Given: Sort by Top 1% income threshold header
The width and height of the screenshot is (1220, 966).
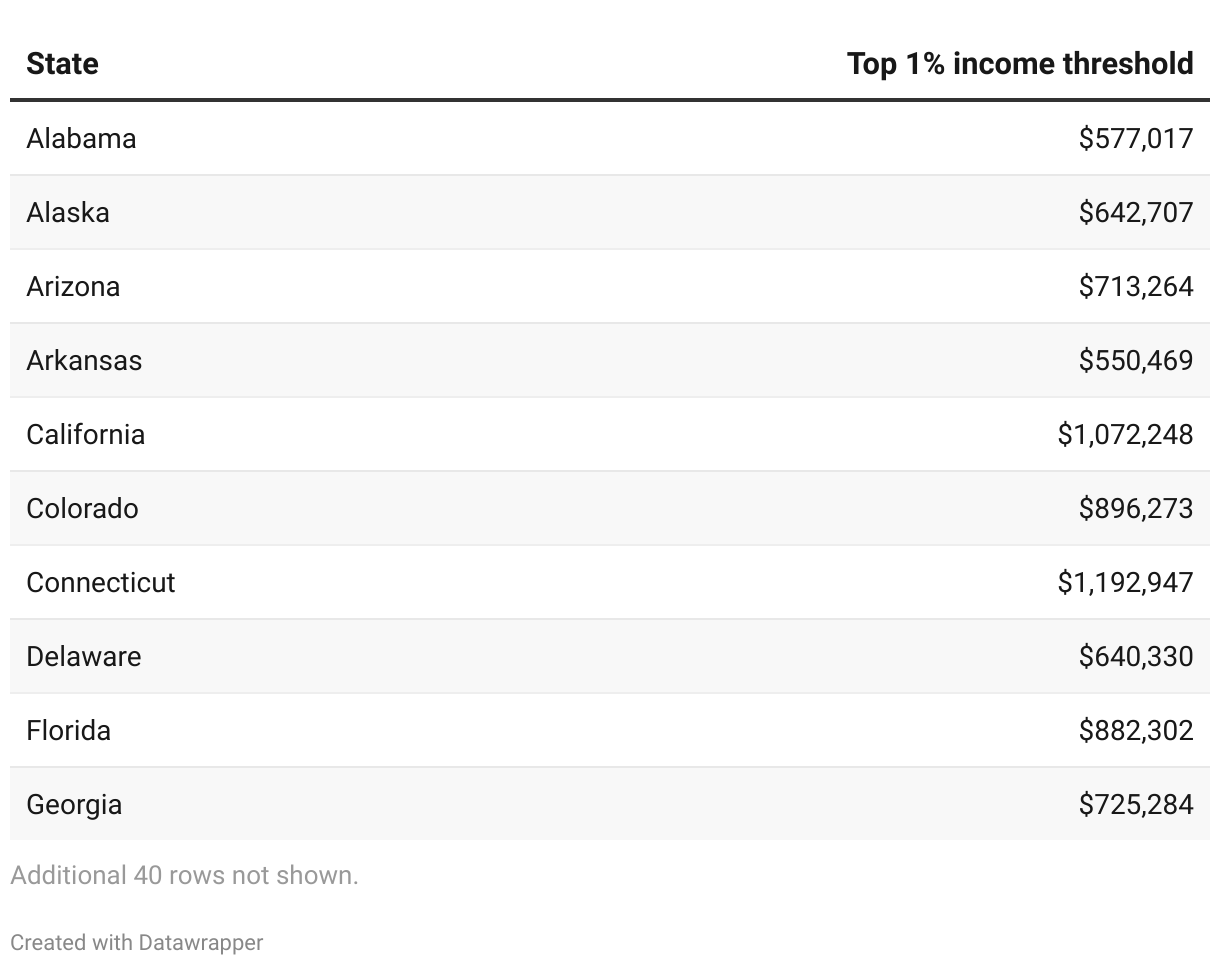Looking at the screenshot, I should [1020, 64].
